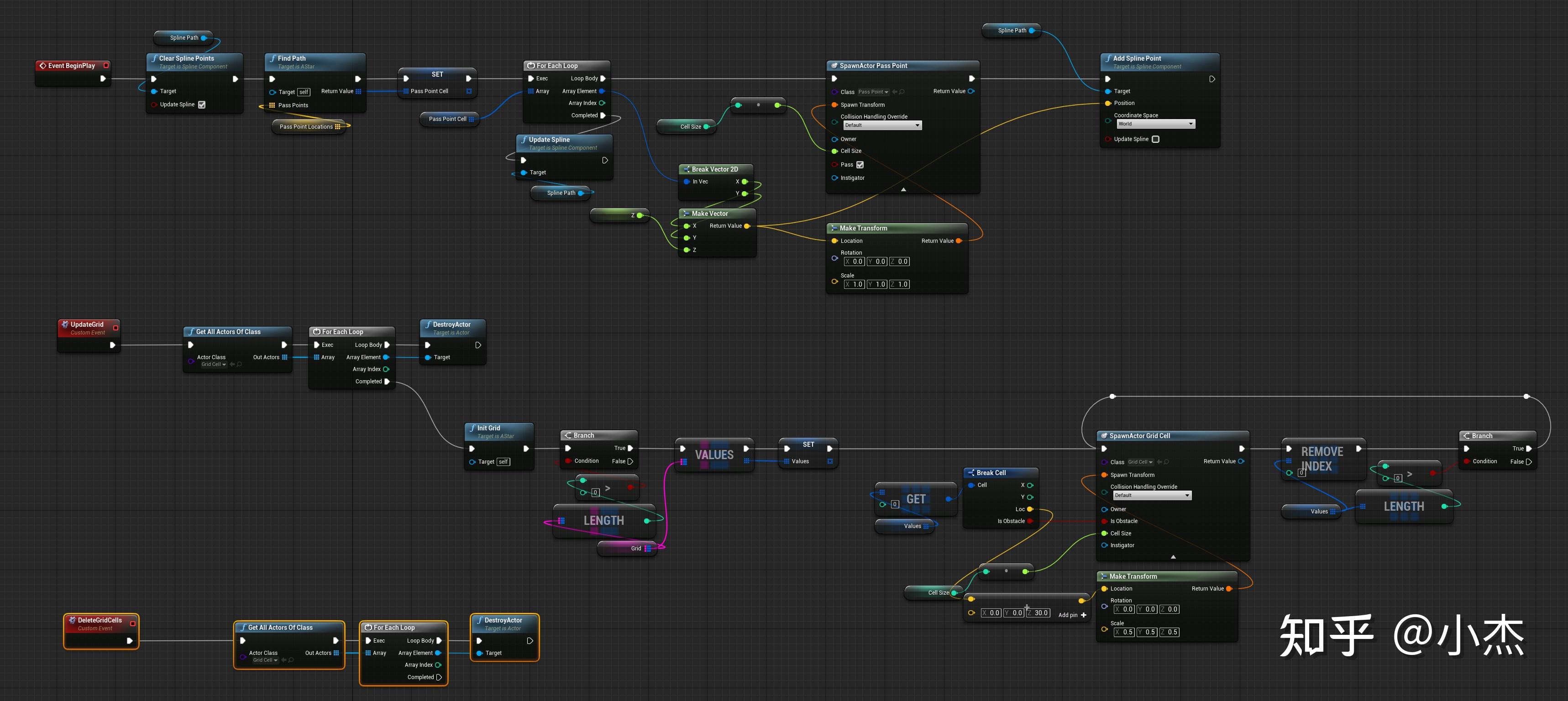Click the Break Vector 2D node icon

(x=686, y=169)
